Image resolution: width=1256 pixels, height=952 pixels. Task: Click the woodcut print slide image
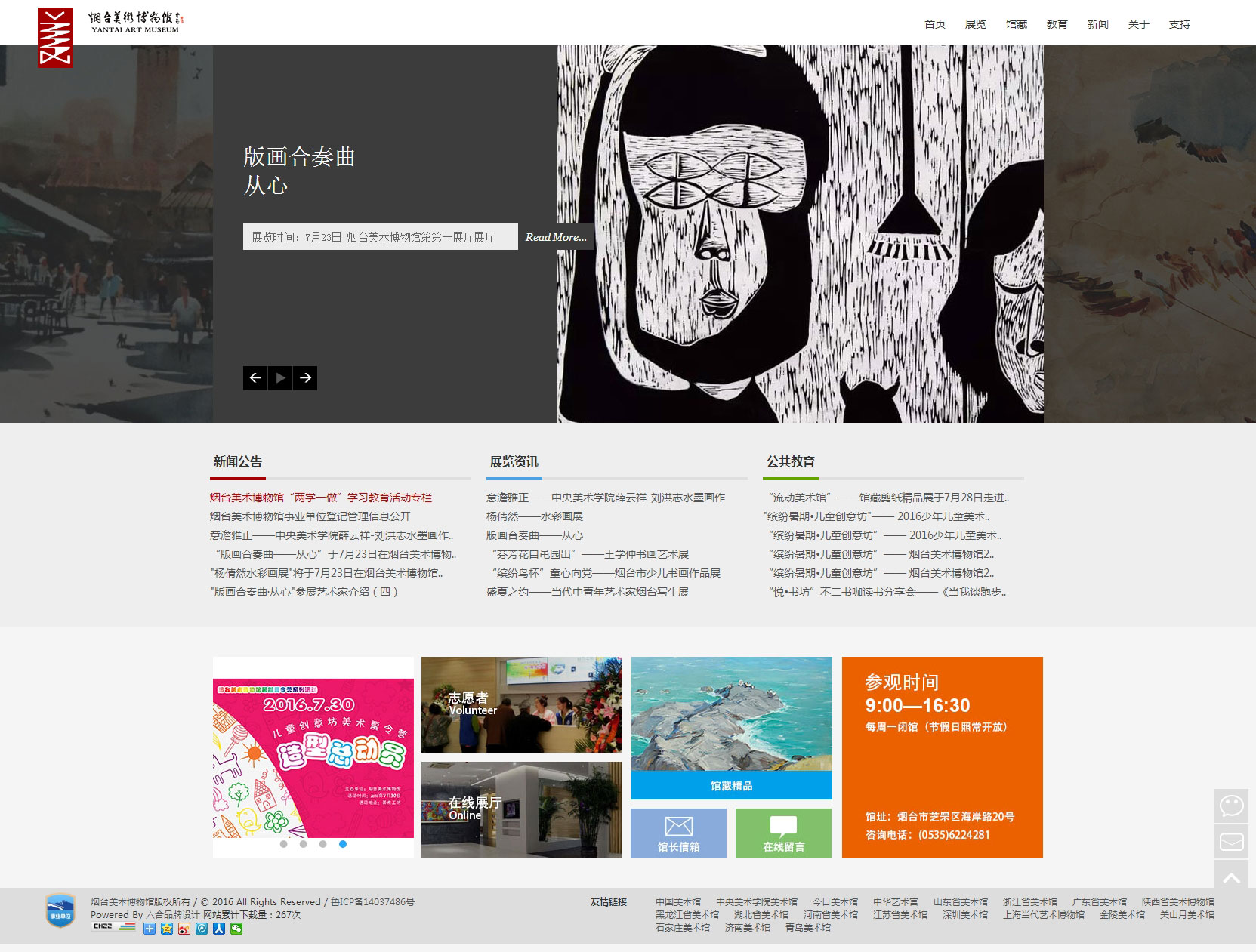(x=801, y=234)
